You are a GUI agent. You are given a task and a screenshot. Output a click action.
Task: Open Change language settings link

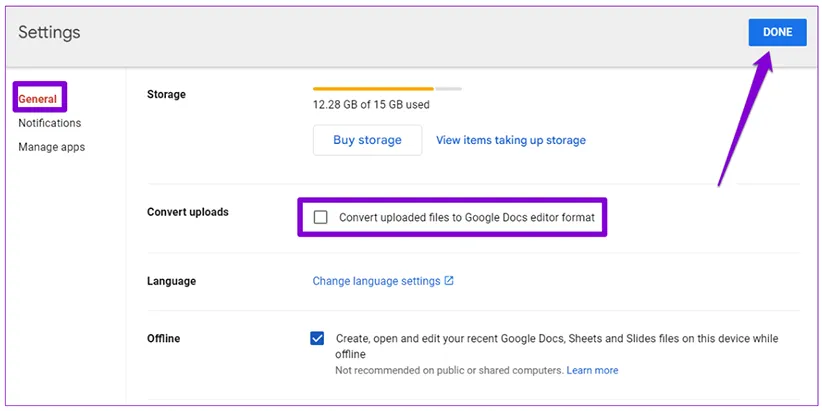(376, 281)
